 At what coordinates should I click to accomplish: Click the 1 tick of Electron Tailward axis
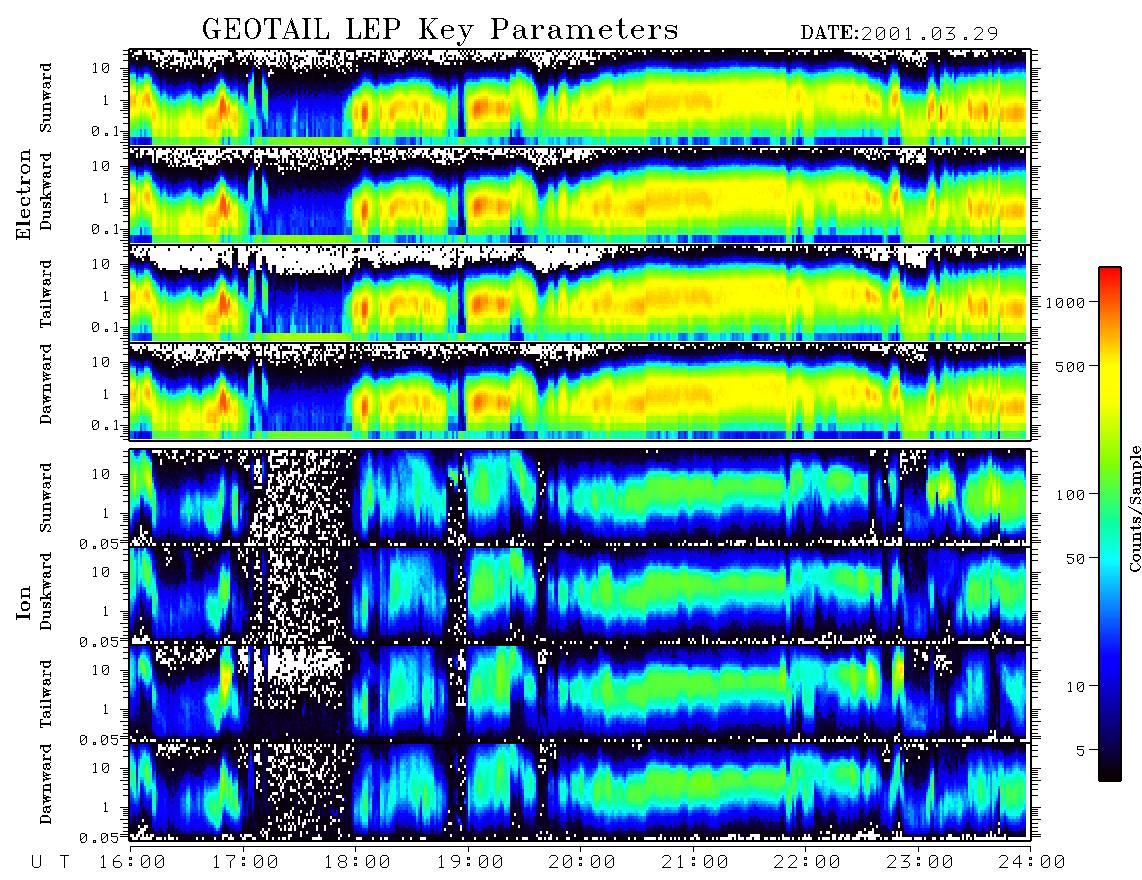click(x=106, y=296)
